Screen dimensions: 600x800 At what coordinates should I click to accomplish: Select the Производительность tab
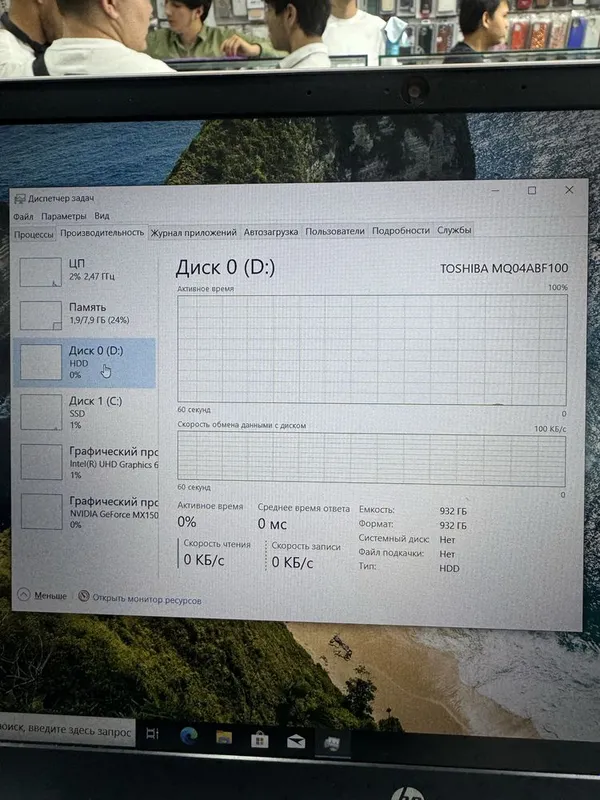tap(102, 232)
